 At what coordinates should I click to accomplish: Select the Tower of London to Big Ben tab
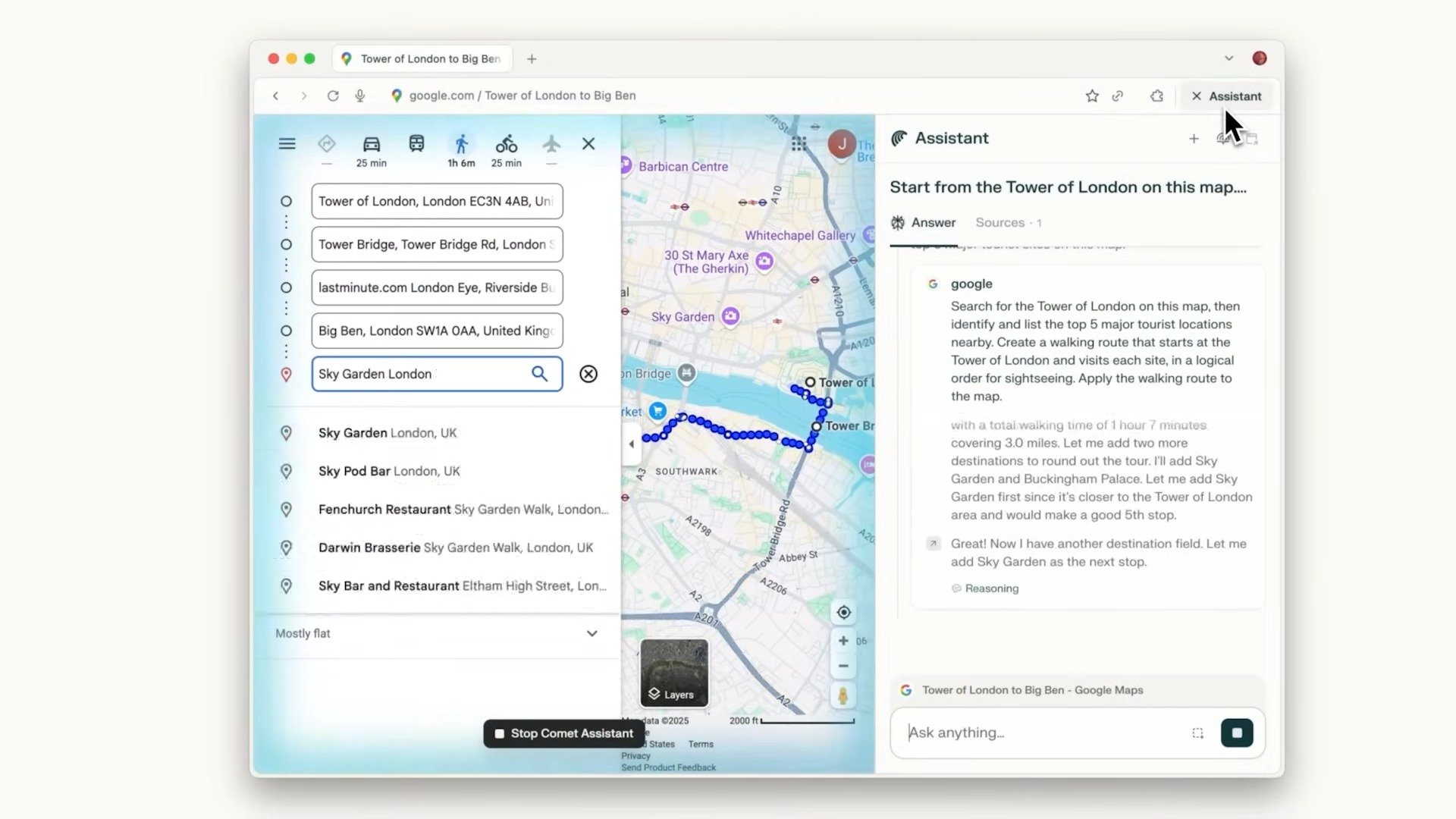[422, 58]
